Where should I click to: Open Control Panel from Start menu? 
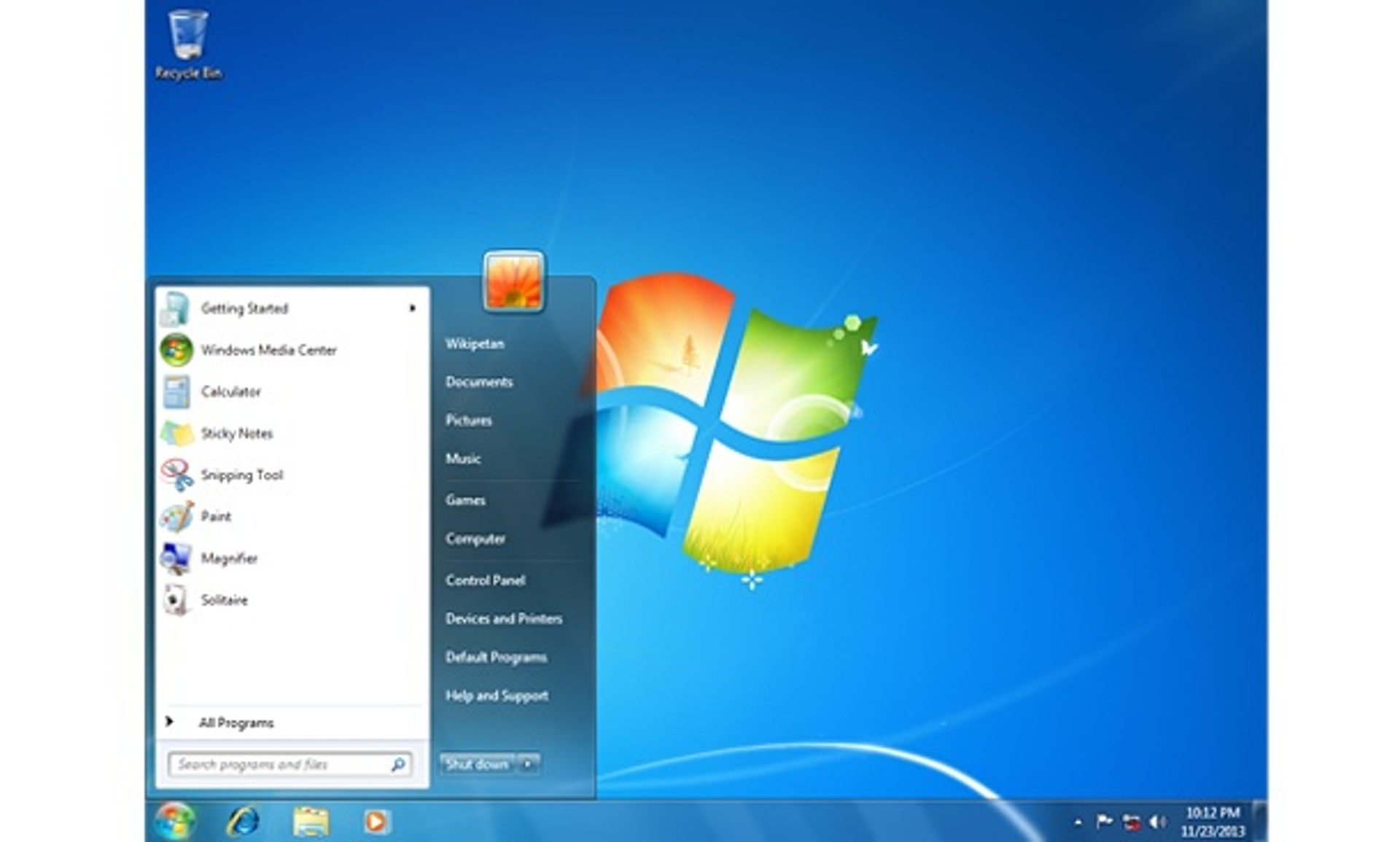coord(486,580)
